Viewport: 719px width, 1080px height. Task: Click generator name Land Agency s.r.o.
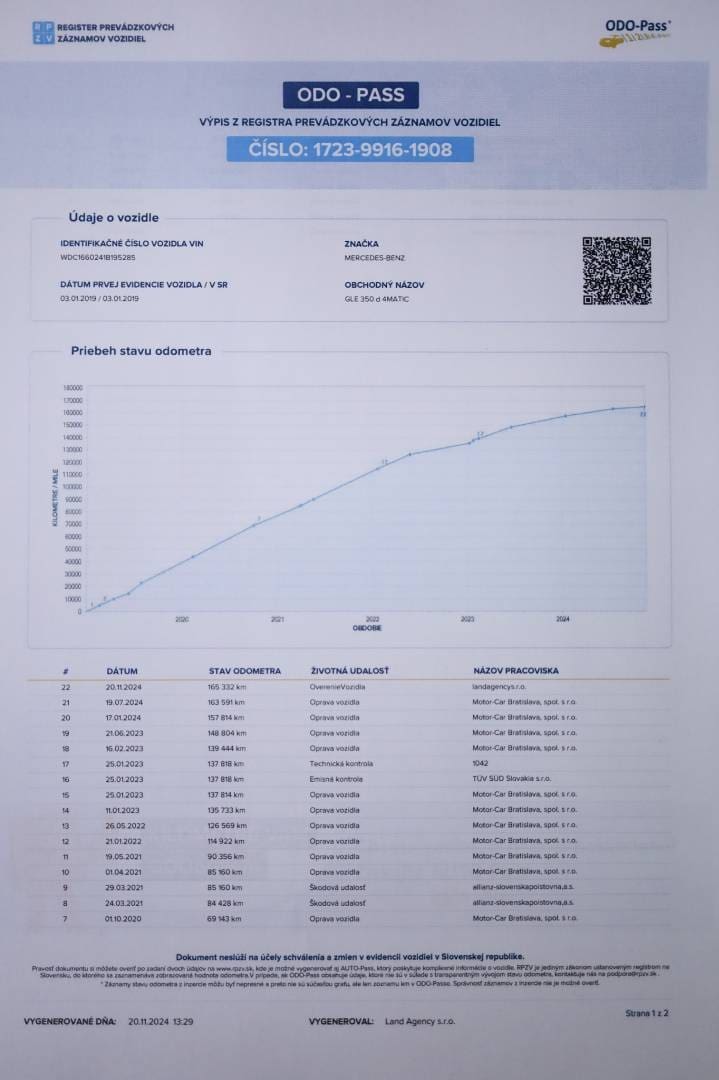pyautogui.click(x=420, y=1021)
